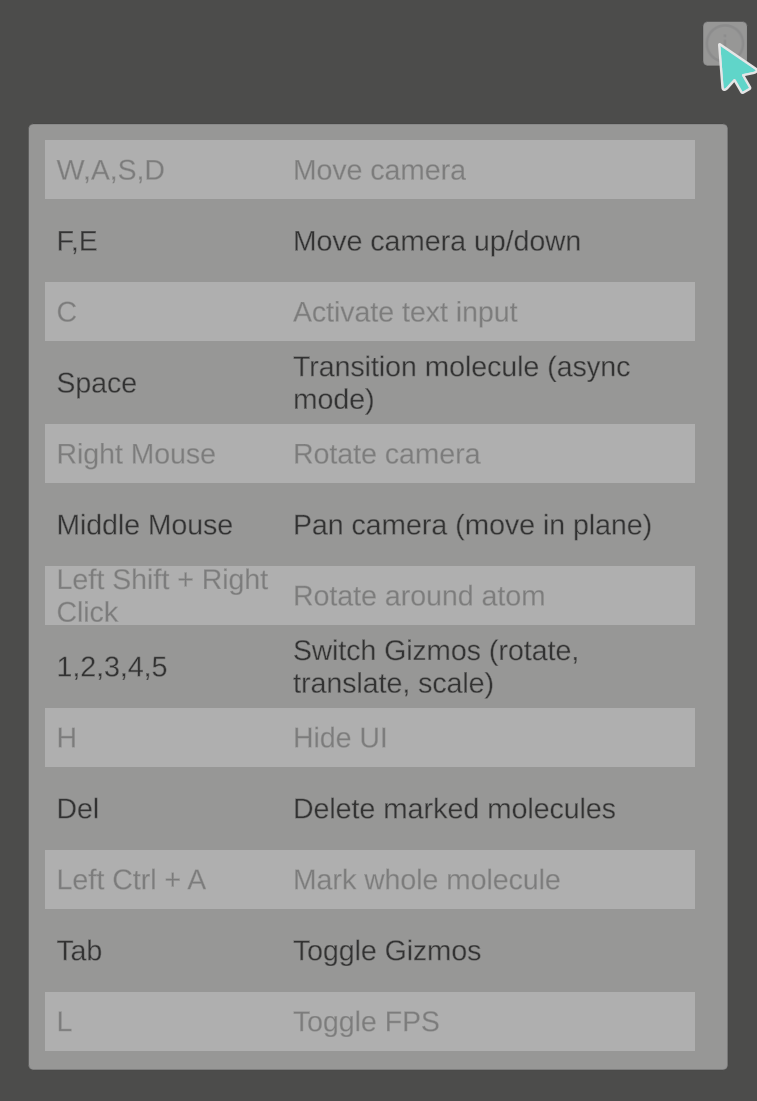Select Pan camera (move in plane) text
757x1101 pixels.
tap(472, 525)
